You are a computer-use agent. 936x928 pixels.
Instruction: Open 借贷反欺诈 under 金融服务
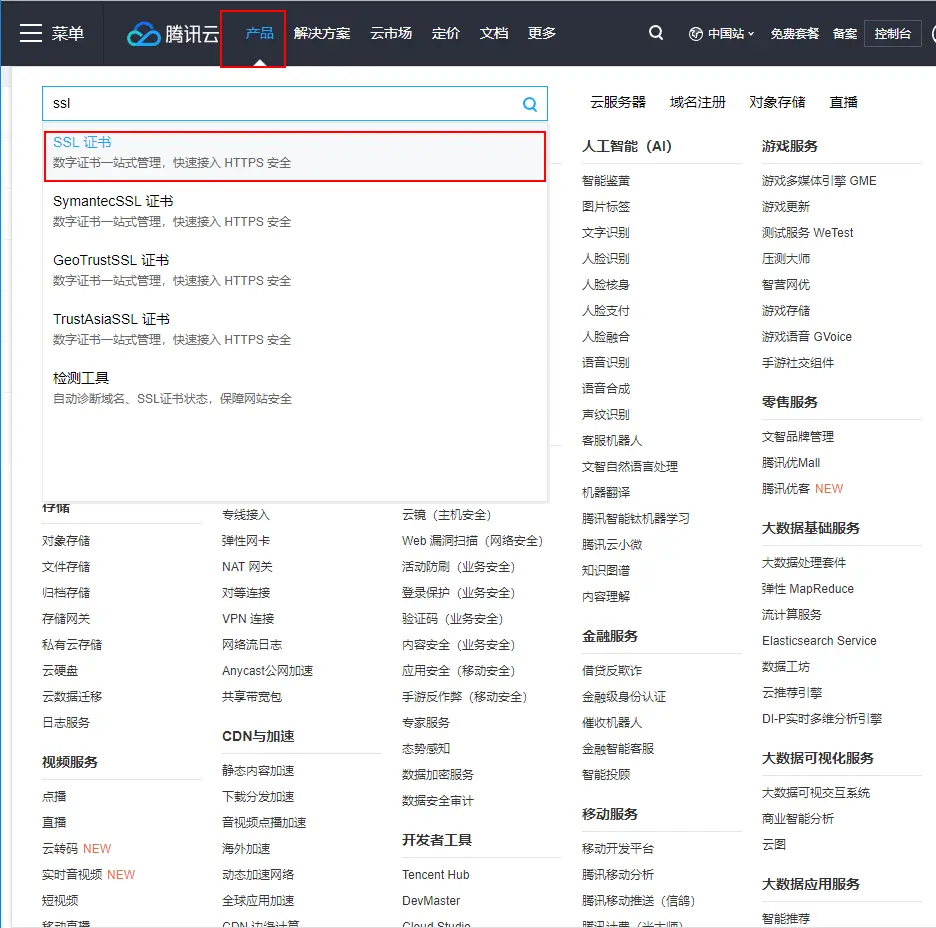click(x=612, y=671)
